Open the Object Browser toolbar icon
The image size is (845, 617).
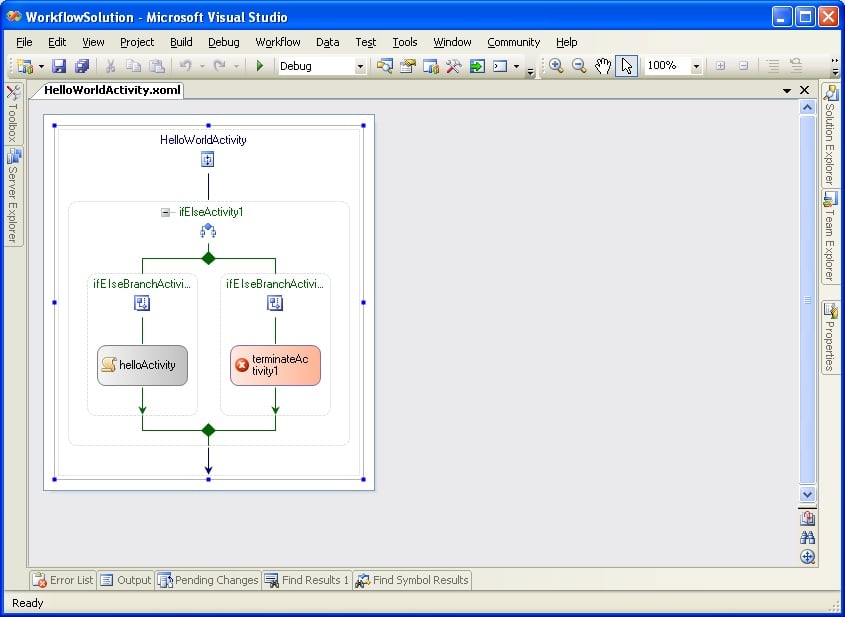(x=431, y=66)
